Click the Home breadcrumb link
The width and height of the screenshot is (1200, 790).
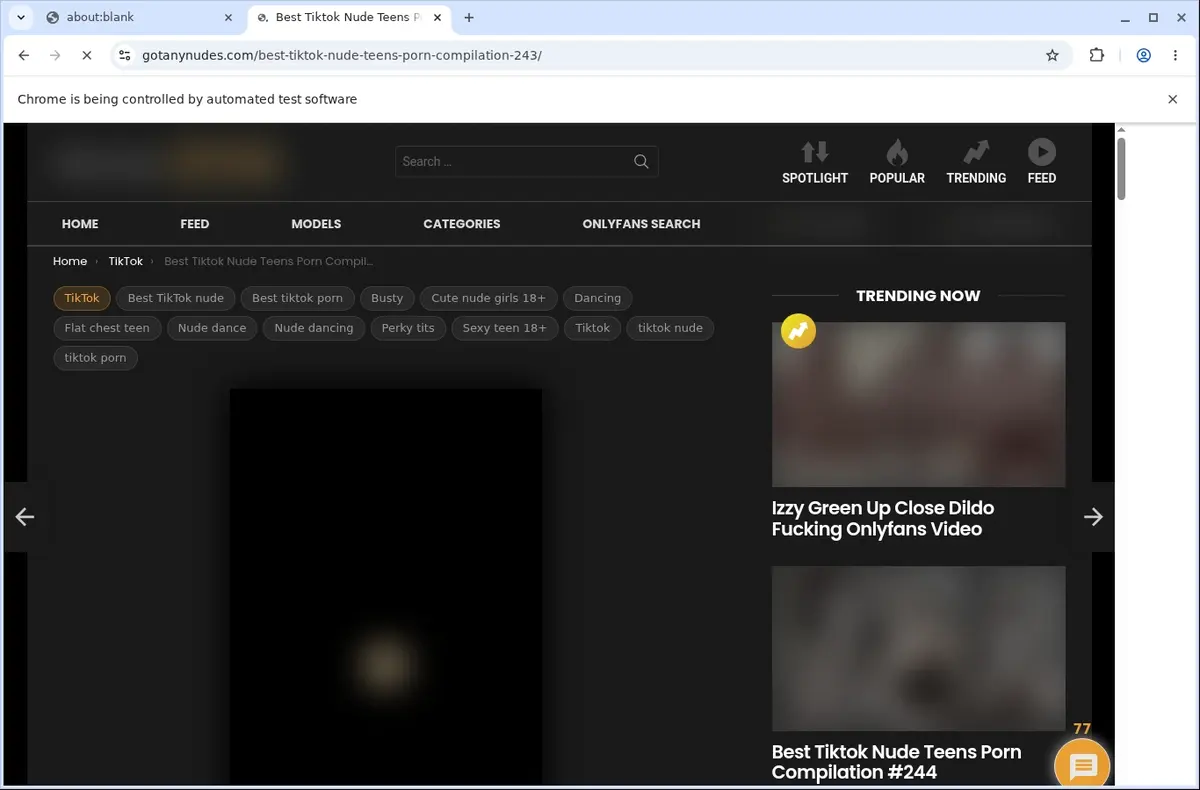pos(70,261)
